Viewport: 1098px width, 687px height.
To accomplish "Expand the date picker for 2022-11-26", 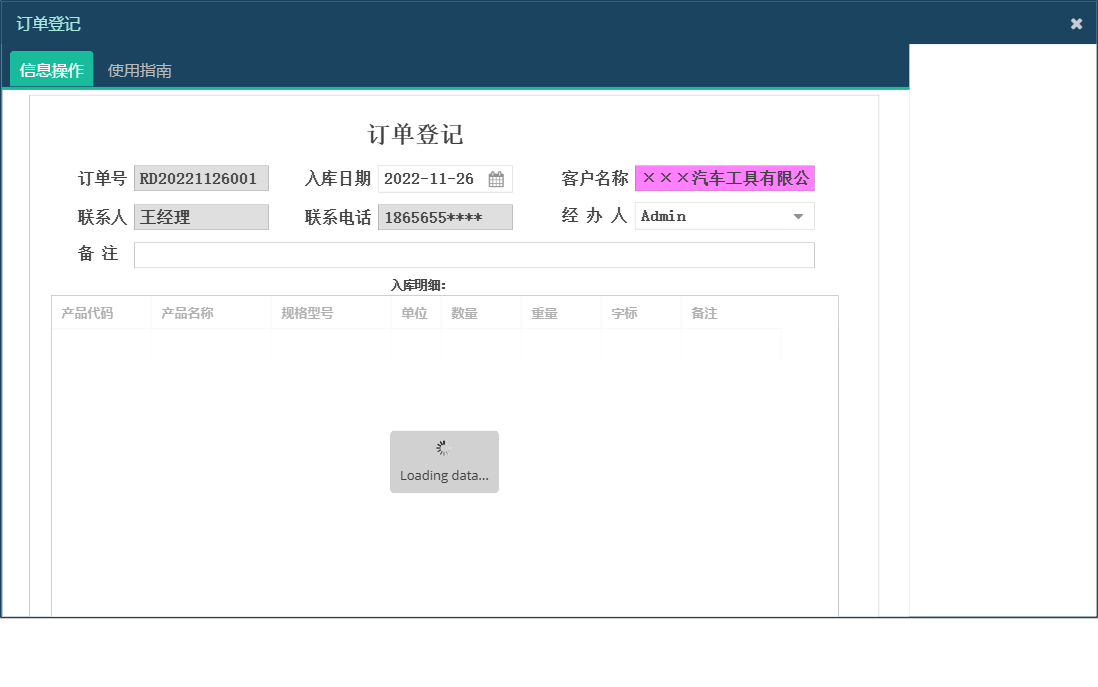I will (x=498, y=178).
